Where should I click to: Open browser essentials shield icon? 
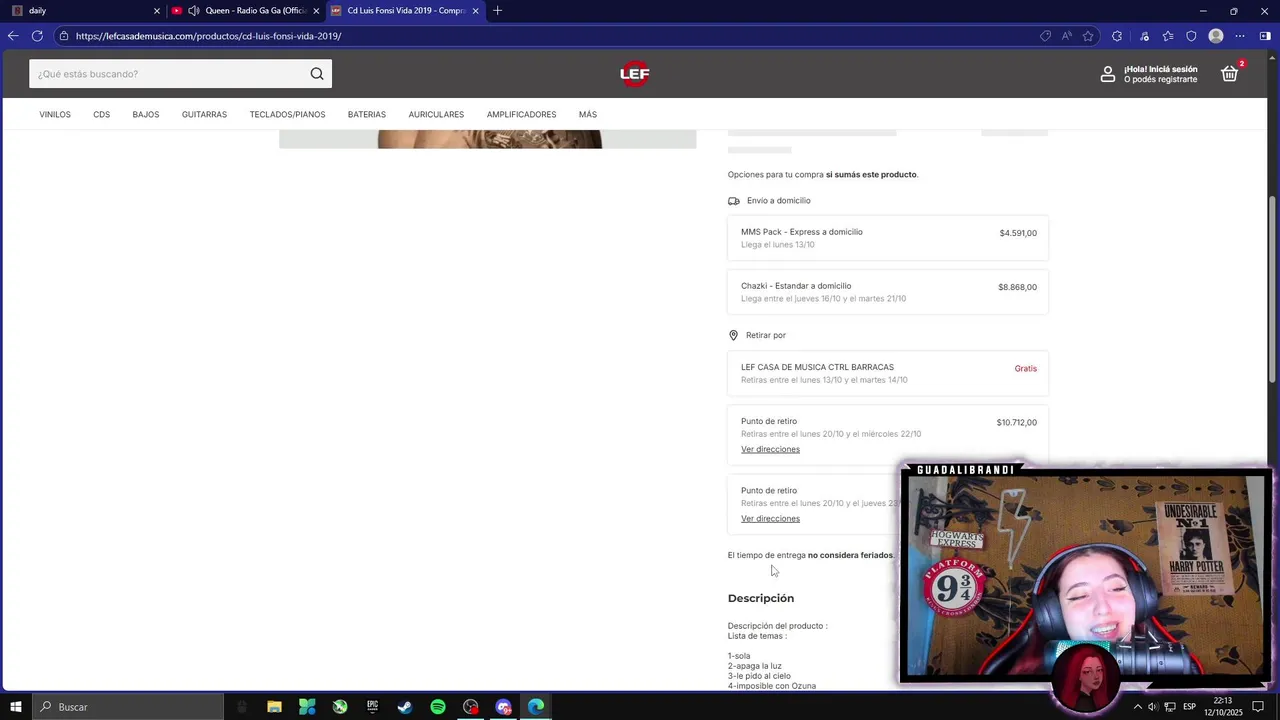pyautogui.click(x=1191, y=36)
